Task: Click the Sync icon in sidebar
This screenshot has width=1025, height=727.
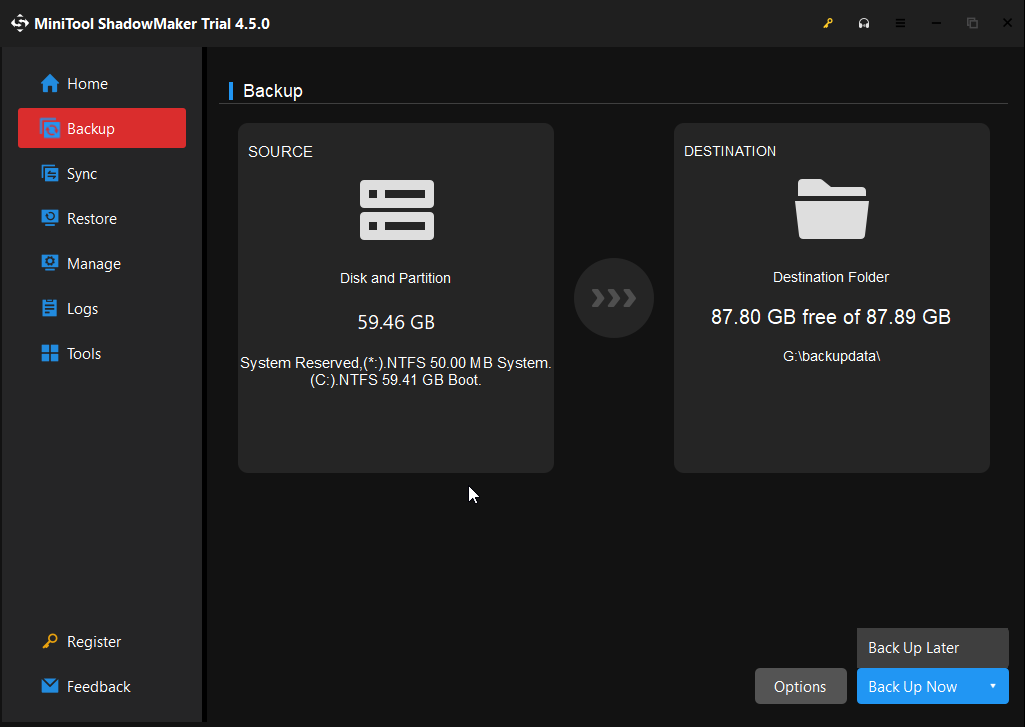Action: (50, 173)
